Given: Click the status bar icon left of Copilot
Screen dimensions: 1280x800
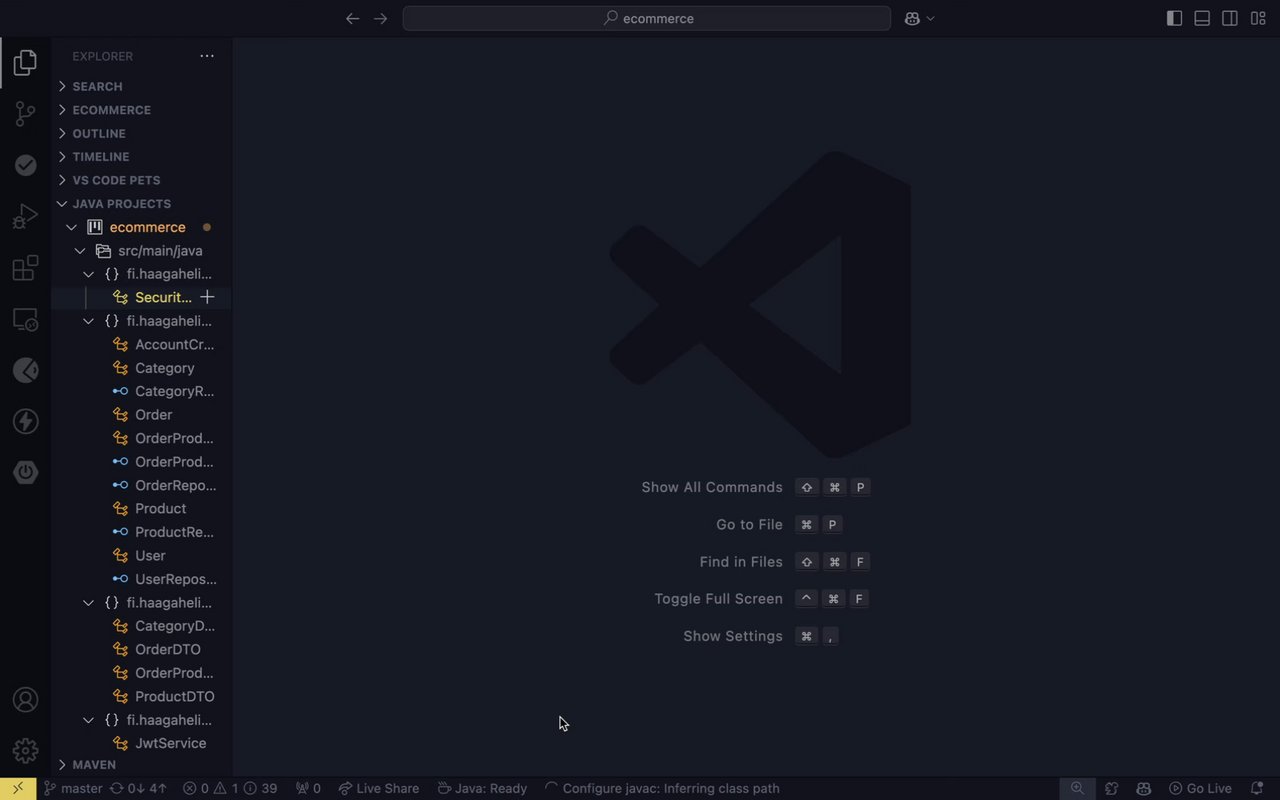Looking at the screenshot, I should point(1111,788).
